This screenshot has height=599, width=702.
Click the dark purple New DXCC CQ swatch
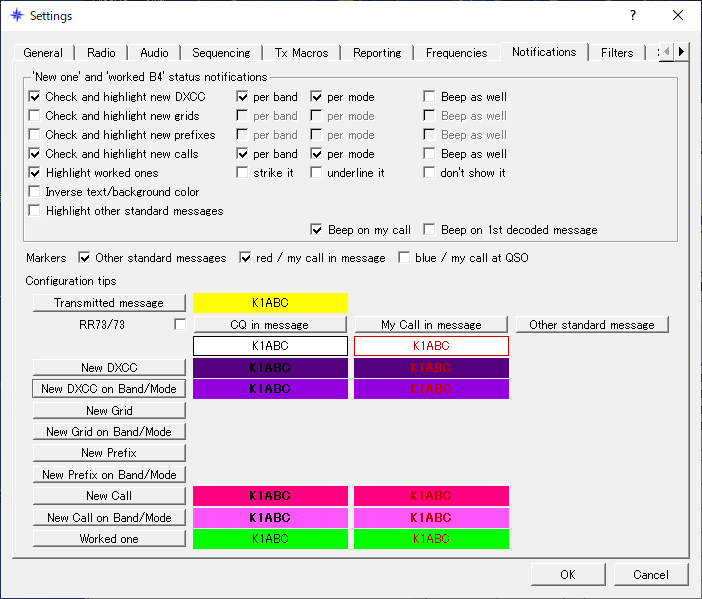point(270,368)
